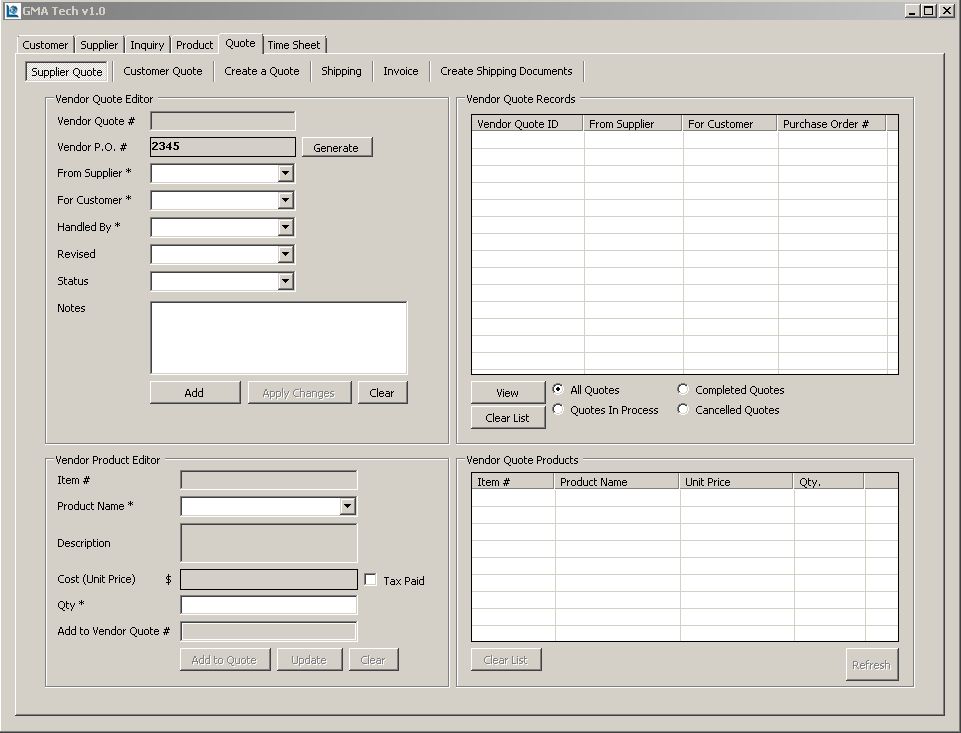This screenshot has width=961, height=733.
Task: Click the Generate button for Vendor P.O.
Action: (x=336, y=148)
